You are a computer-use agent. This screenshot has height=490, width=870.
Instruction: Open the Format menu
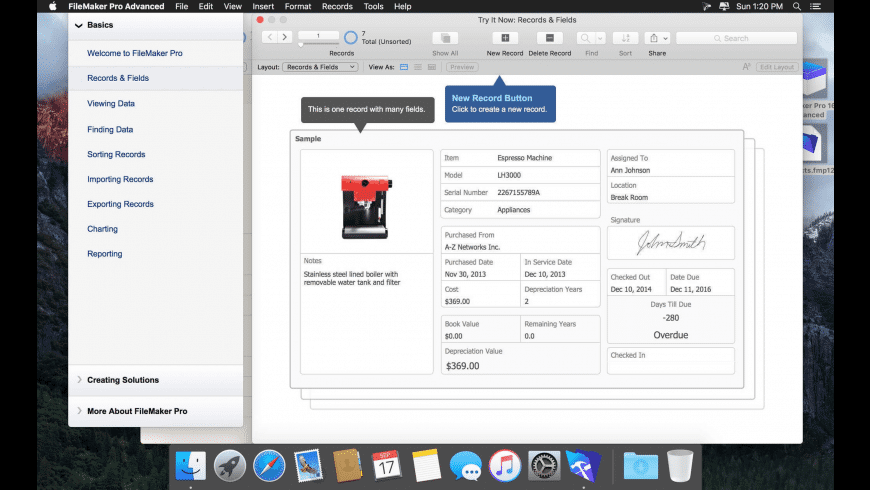point(298,7)
